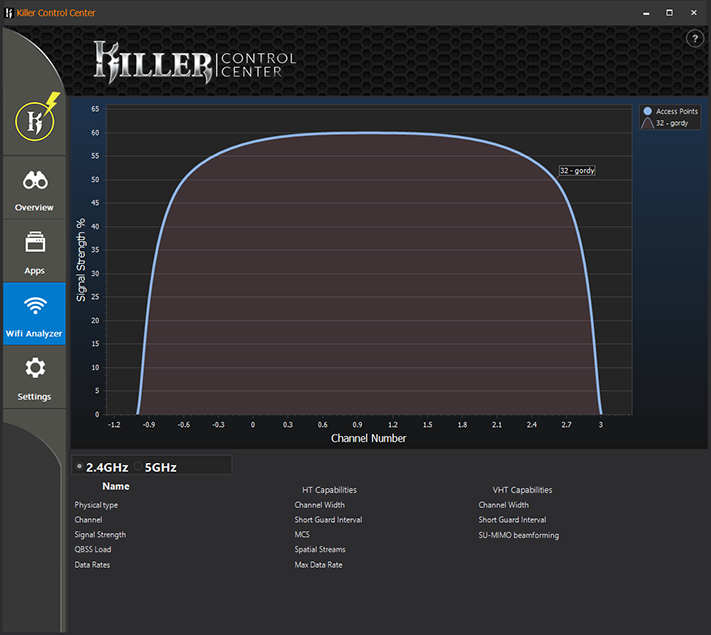
Task: Open Settings via the gear icon
Action: [34, 377]
